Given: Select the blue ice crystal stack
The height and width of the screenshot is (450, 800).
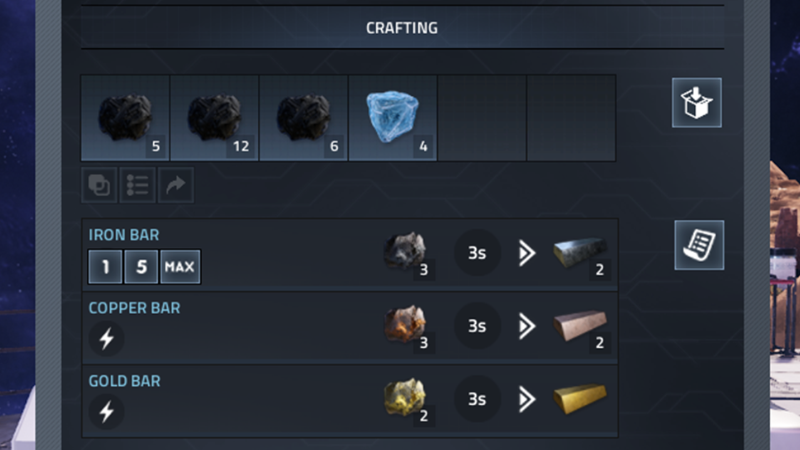Looking at the screenshot, I should (x=393, y=118).
